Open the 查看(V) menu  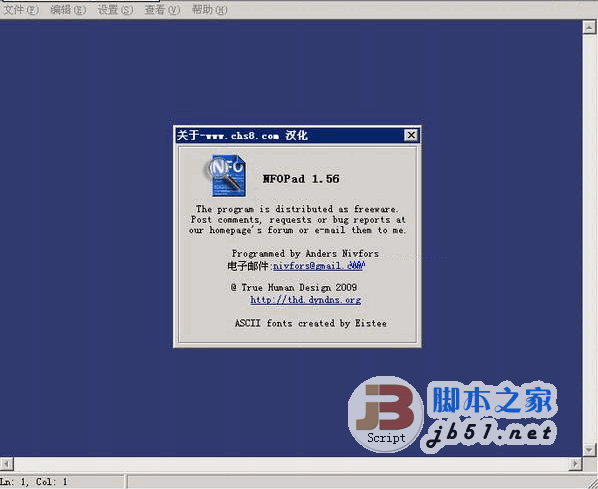[162, 10]
